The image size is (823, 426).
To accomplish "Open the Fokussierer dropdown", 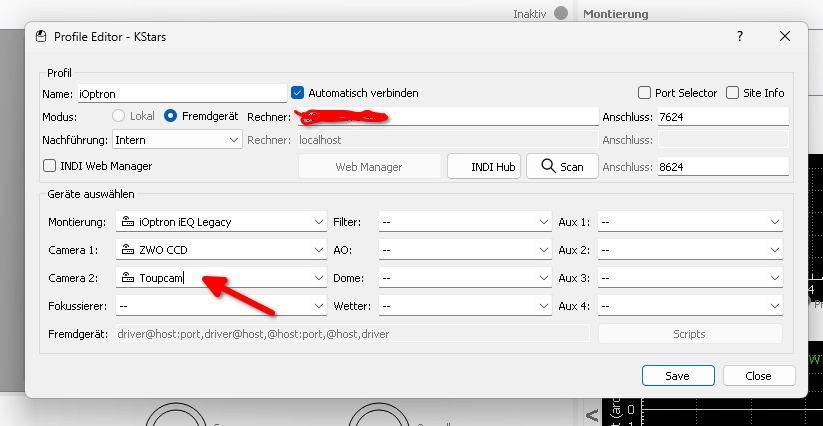I will pyautogui.click(x=221, y=306).
